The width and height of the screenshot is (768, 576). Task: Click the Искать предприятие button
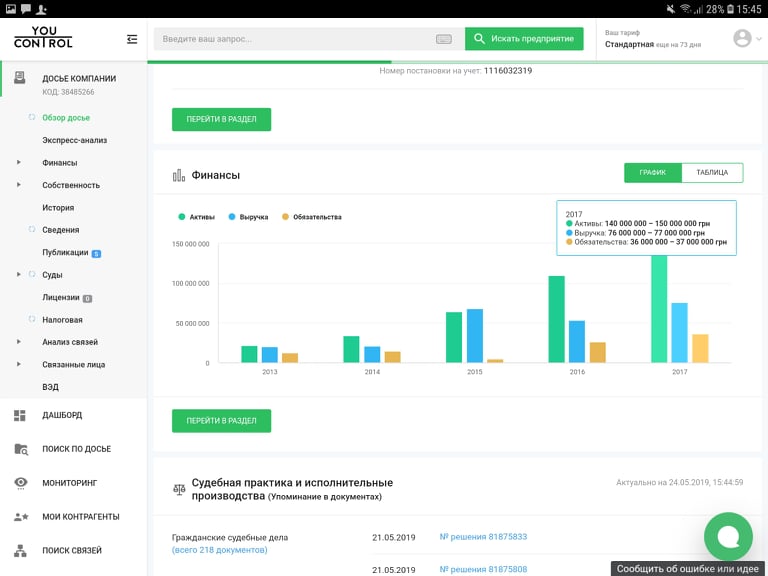(x=524, y=39)
